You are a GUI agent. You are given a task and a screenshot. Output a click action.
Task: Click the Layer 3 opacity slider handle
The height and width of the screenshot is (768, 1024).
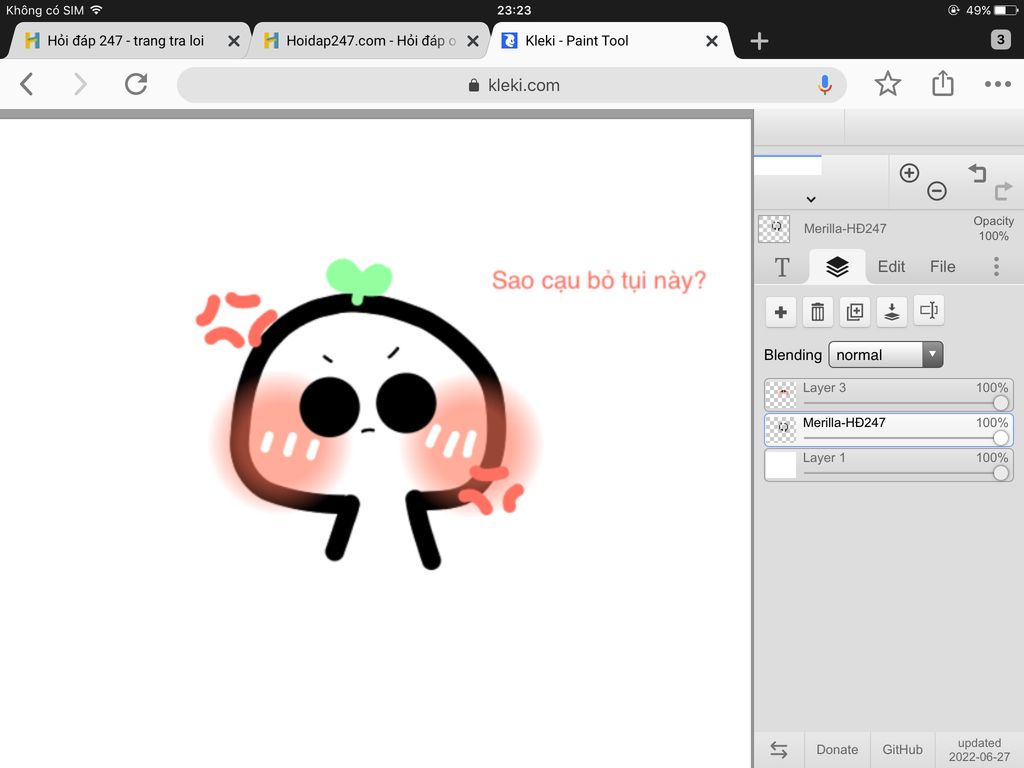(x=1000, y=403)
